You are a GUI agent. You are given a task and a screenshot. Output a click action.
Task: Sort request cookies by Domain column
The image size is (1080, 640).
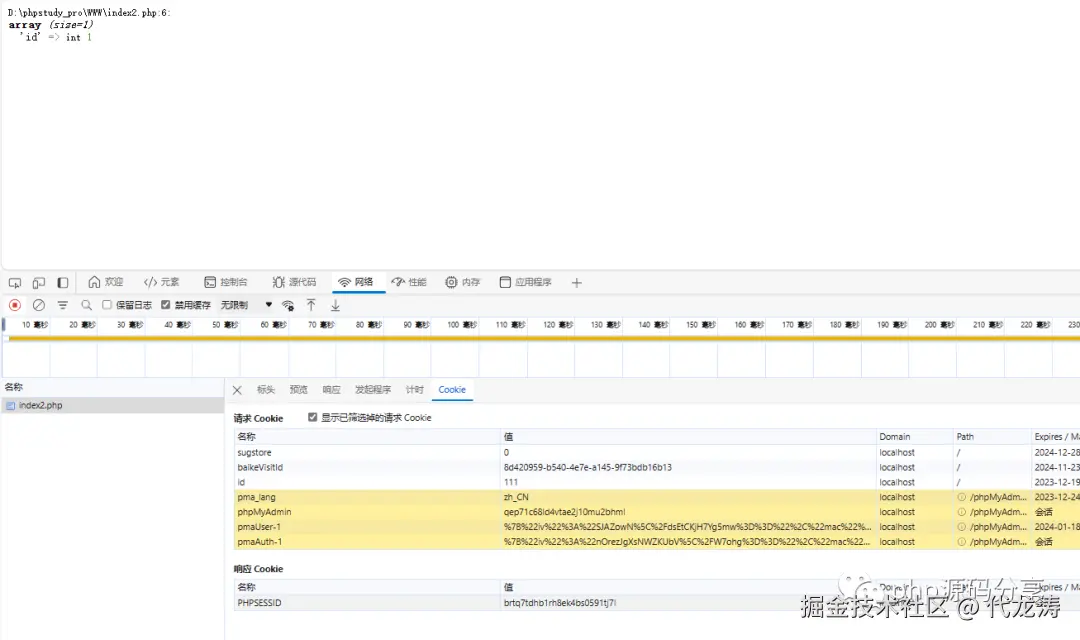913,436
